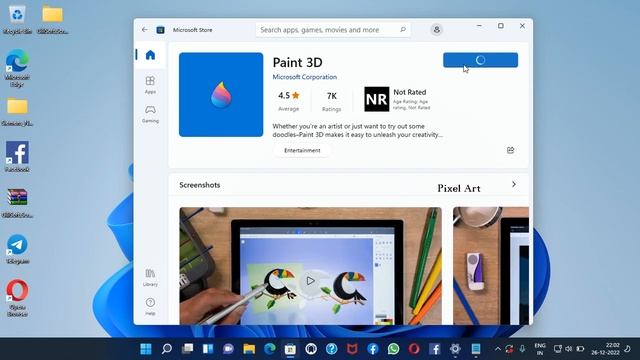Screen dimensions: 640x360
Task: Open the Library in Store sidebar
Action: 150,278
